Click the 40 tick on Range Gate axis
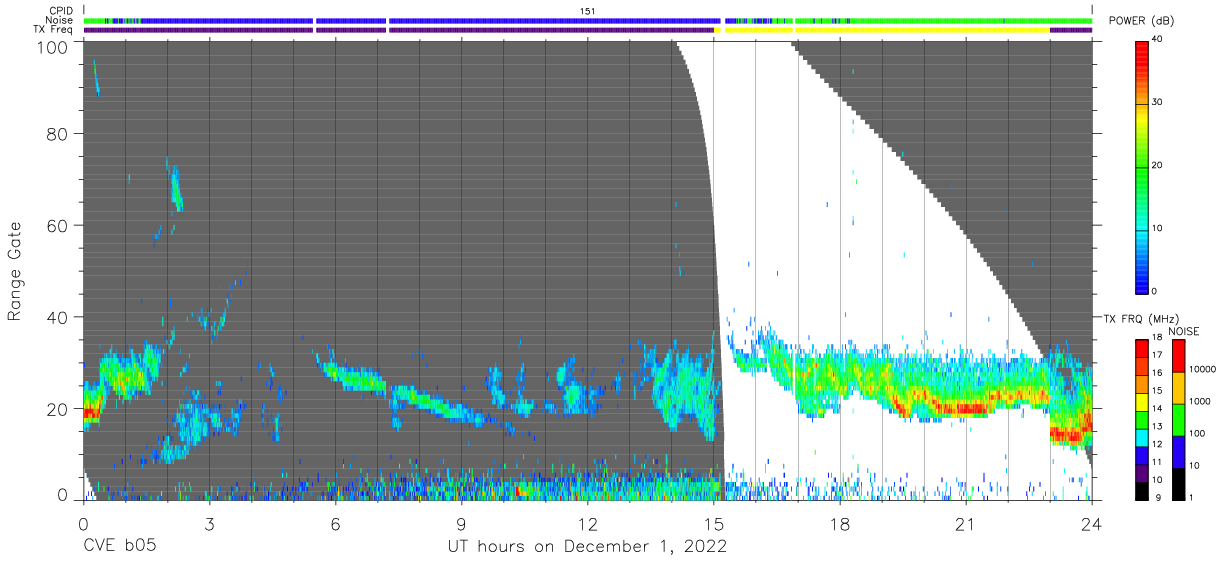Viewport: 1228px width, 567px height. tap(59, 317)
